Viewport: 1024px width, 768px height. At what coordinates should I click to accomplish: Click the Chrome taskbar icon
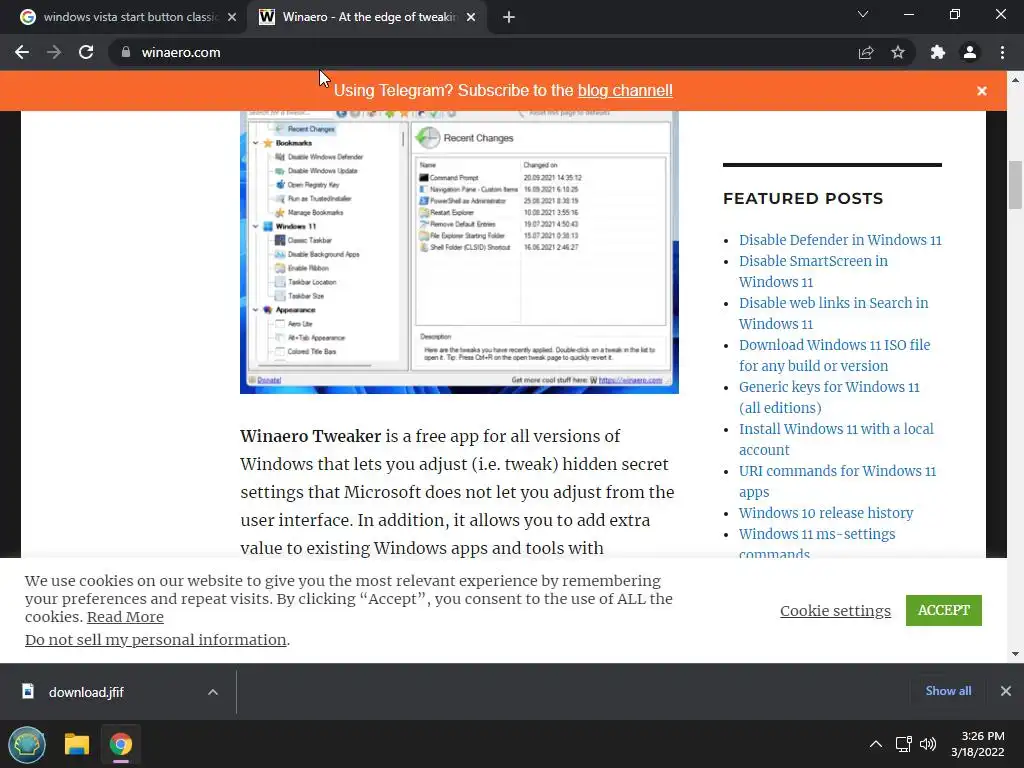[x=121, y=744]
